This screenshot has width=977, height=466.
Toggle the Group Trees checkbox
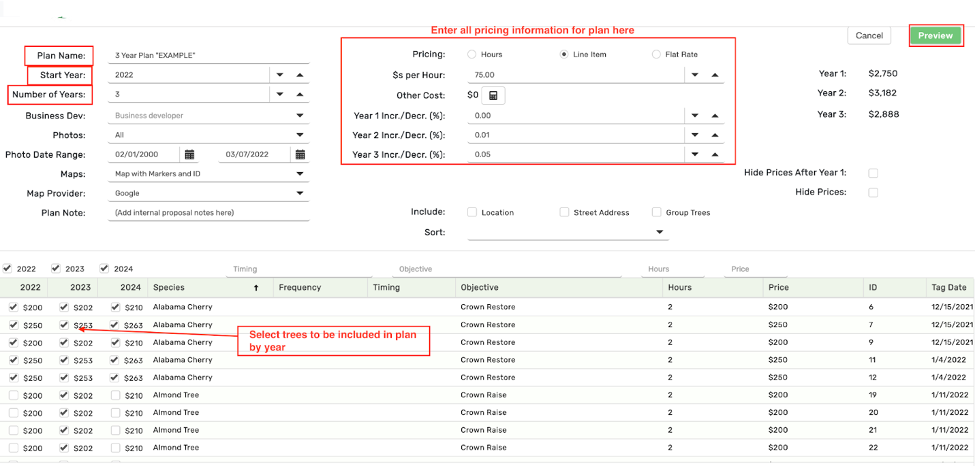pyautogui.click(x=656, y=212)
